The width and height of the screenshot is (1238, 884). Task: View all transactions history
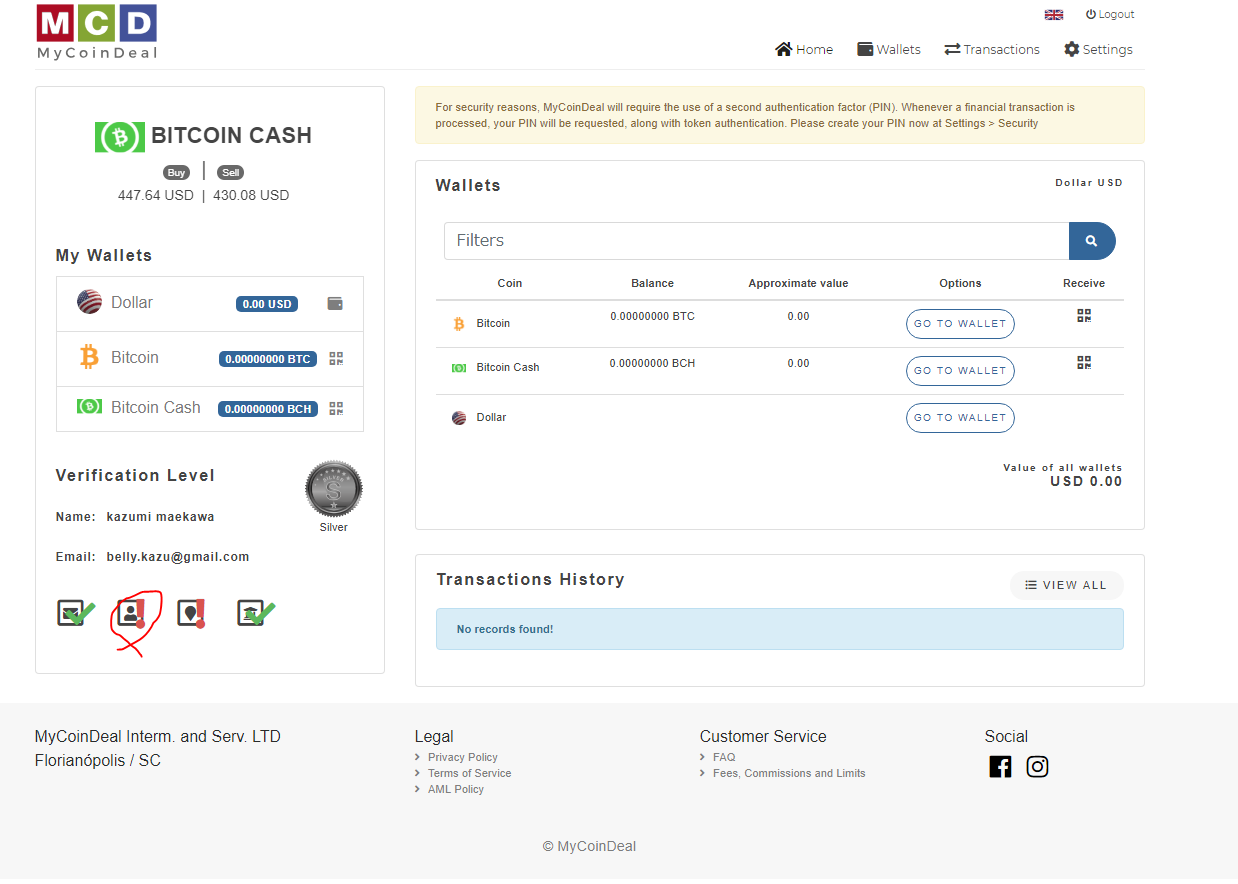(1066, 585)
